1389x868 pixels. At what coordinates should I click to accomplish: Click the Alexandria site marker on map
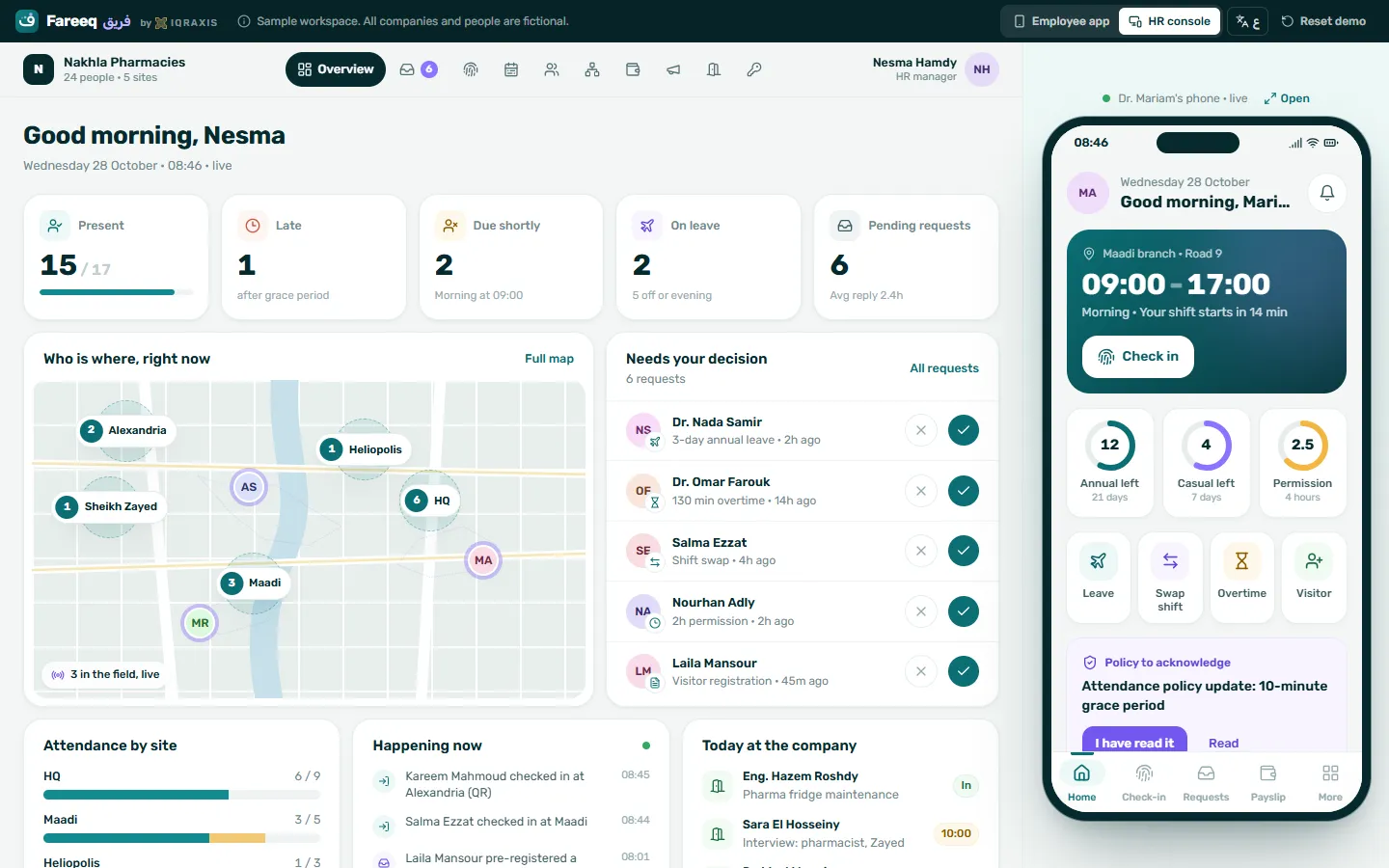(x=126, y=430)
